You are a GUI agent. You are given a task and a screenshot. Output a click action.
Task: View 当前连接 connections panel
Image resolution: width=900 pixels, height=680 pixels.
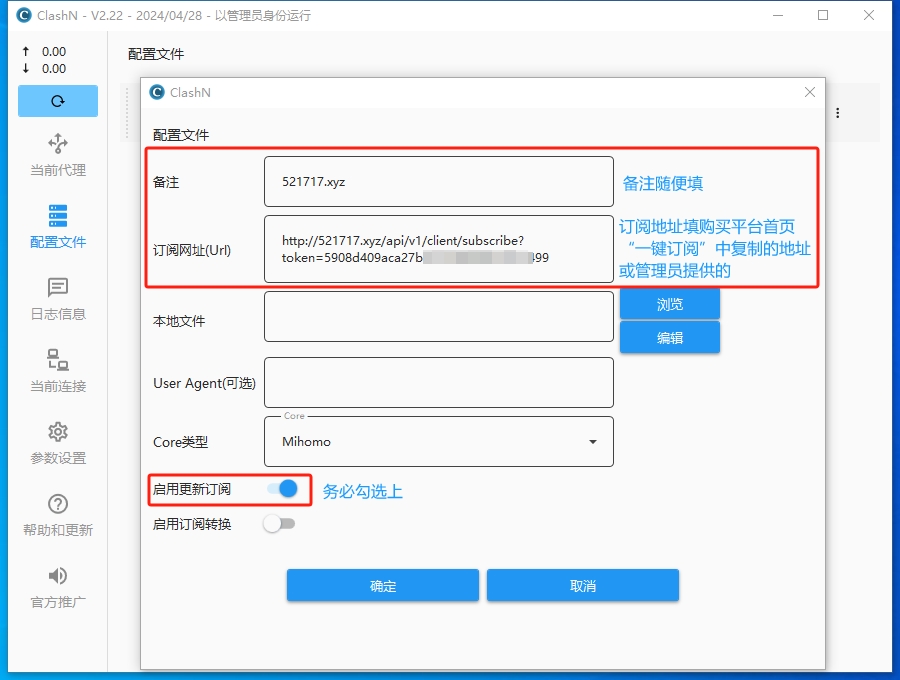pos(57,372)
